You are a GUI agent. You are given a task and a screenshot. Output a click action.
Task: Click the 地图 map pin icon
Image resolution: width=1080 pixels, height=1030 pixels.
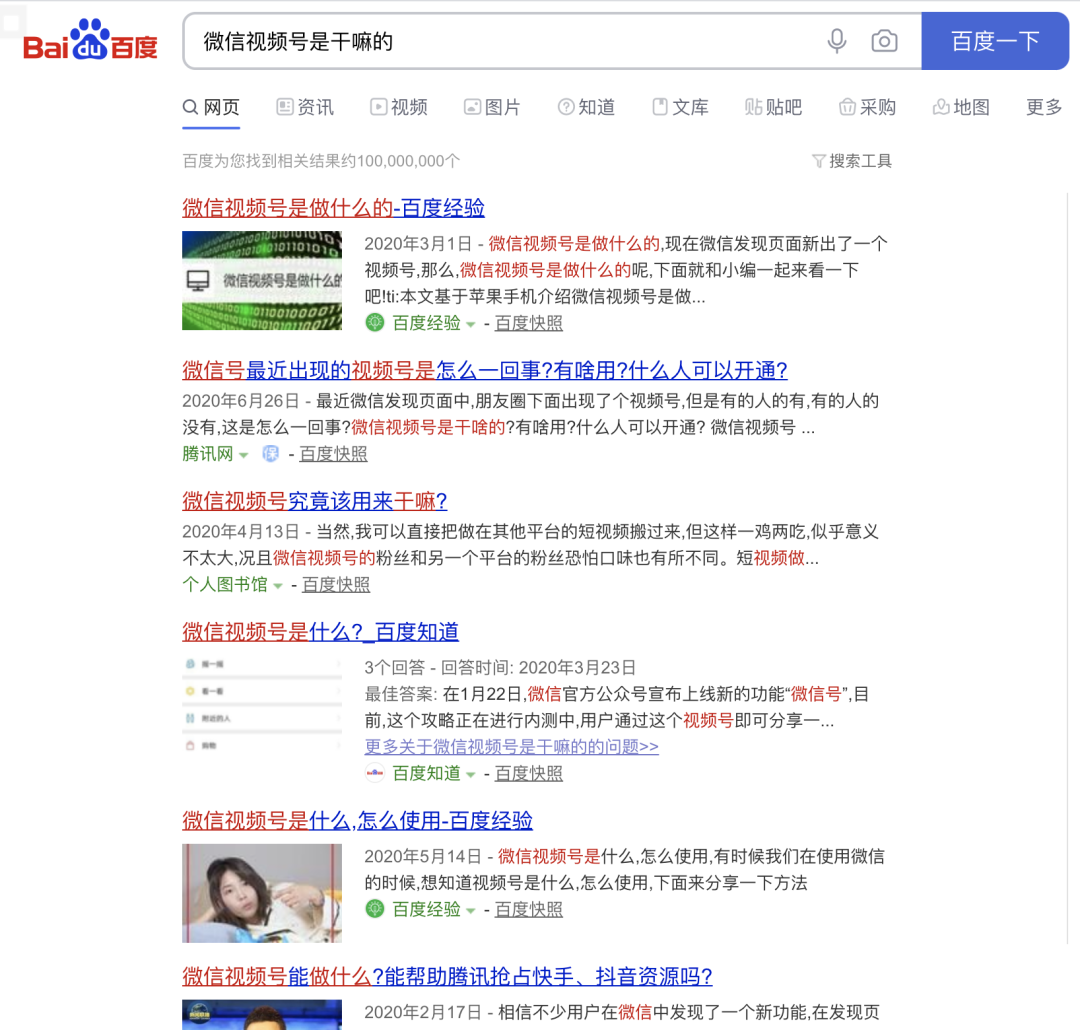(x=941, y=107)
